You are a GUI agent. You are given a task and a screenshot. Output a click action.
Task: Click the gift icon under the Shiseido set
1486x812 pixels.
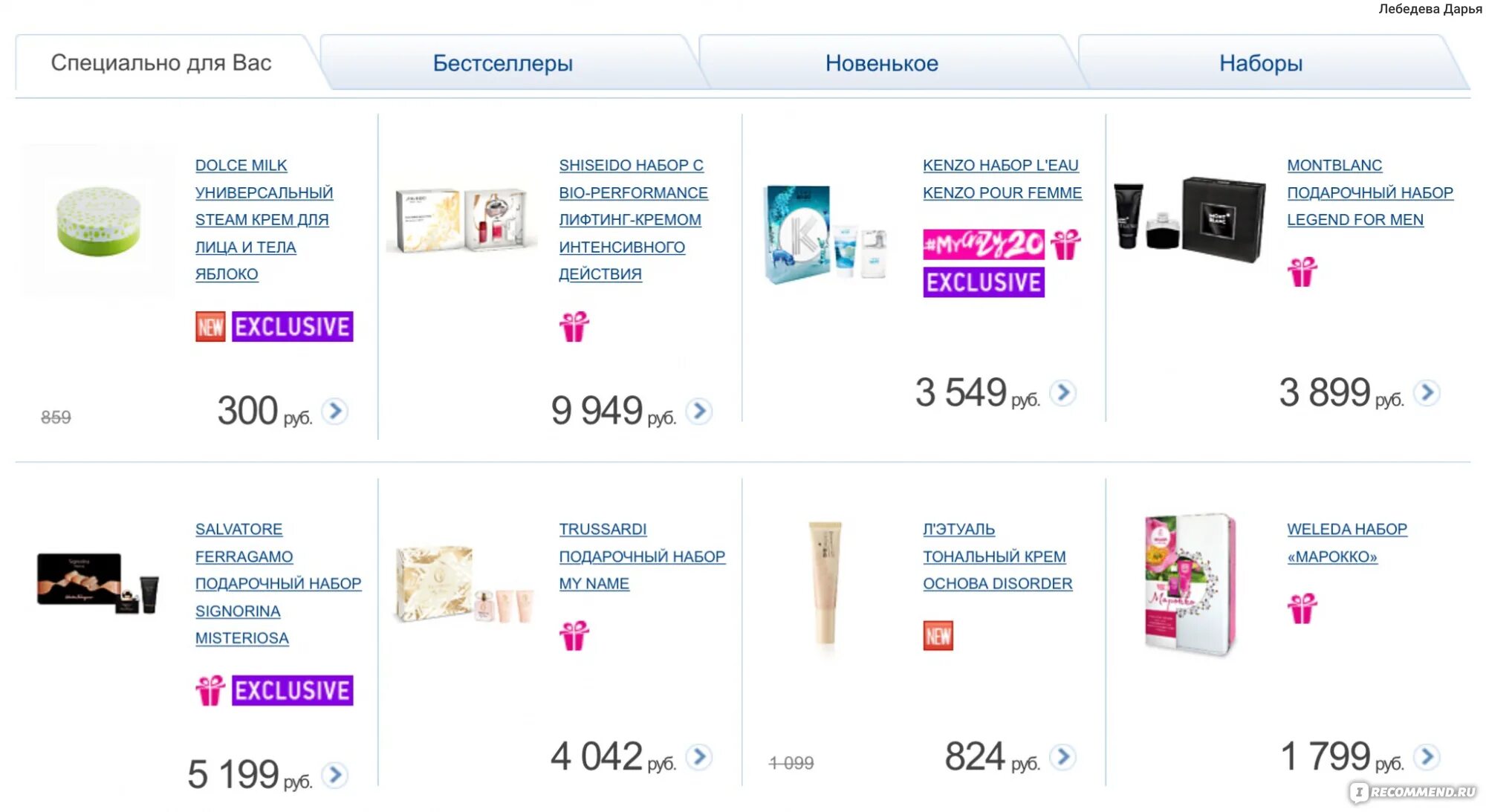(574, 326)
